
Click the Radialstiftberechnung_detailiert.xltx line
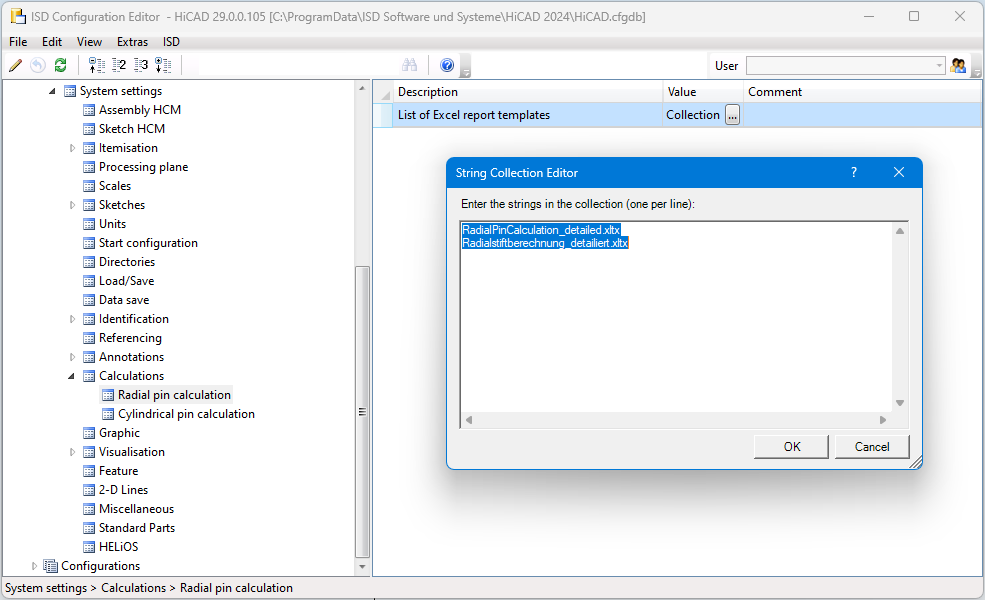tap(545, 243)
